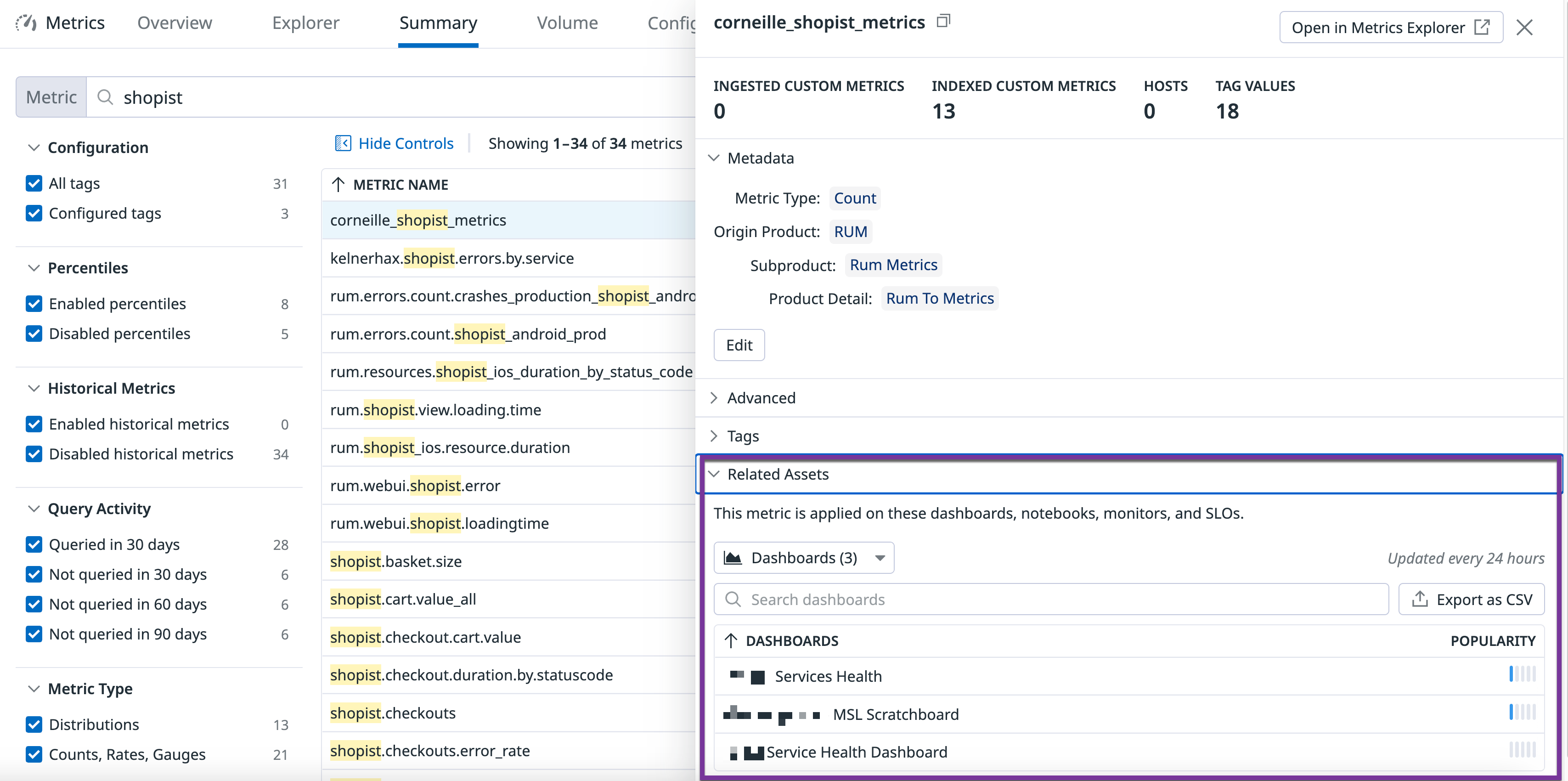The height and width of the screenshot is (781, 1568).
Task: Click the RUM origin product tag
Action: 850,232
